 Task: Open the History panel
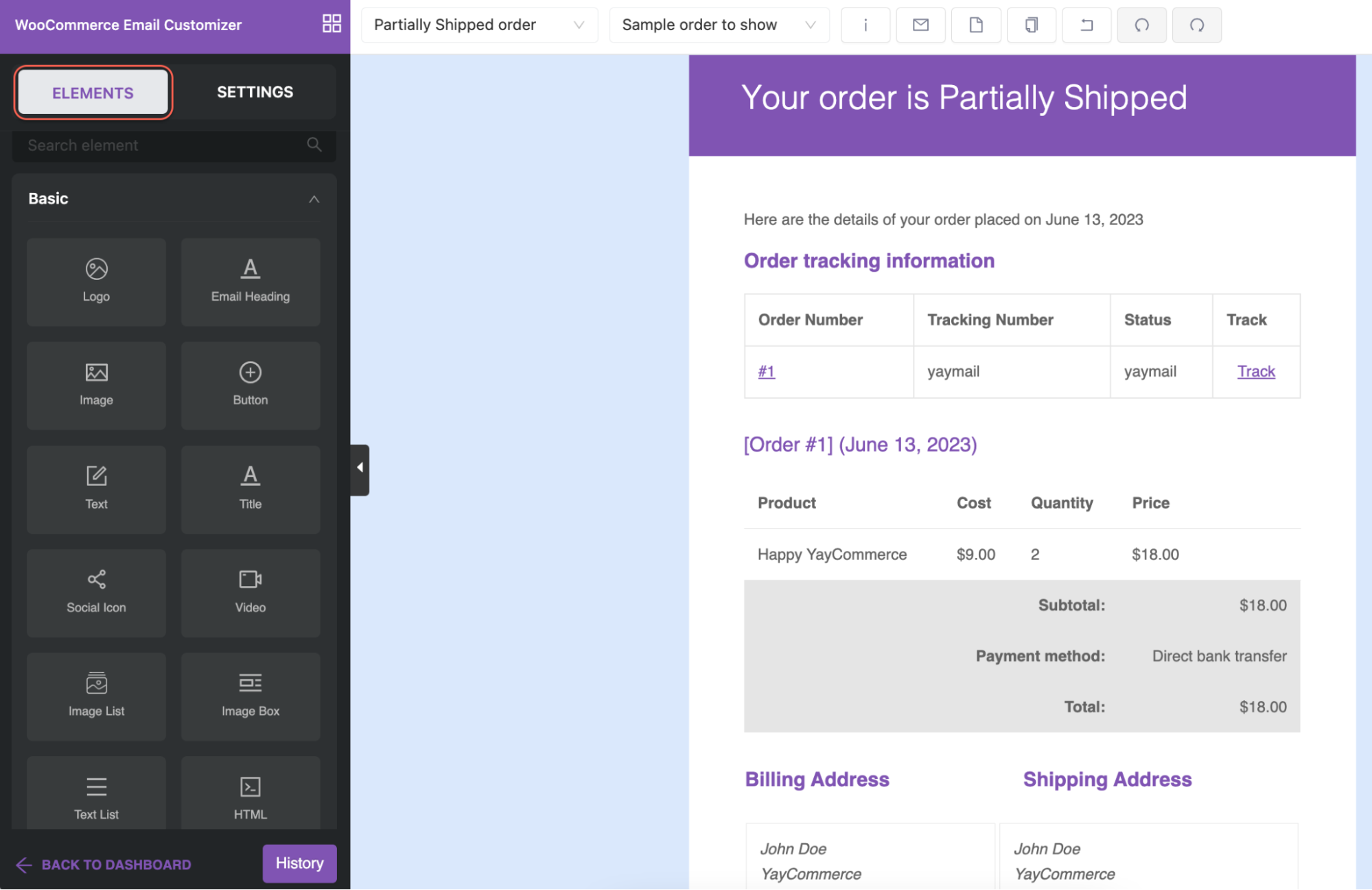pos(299,863)
